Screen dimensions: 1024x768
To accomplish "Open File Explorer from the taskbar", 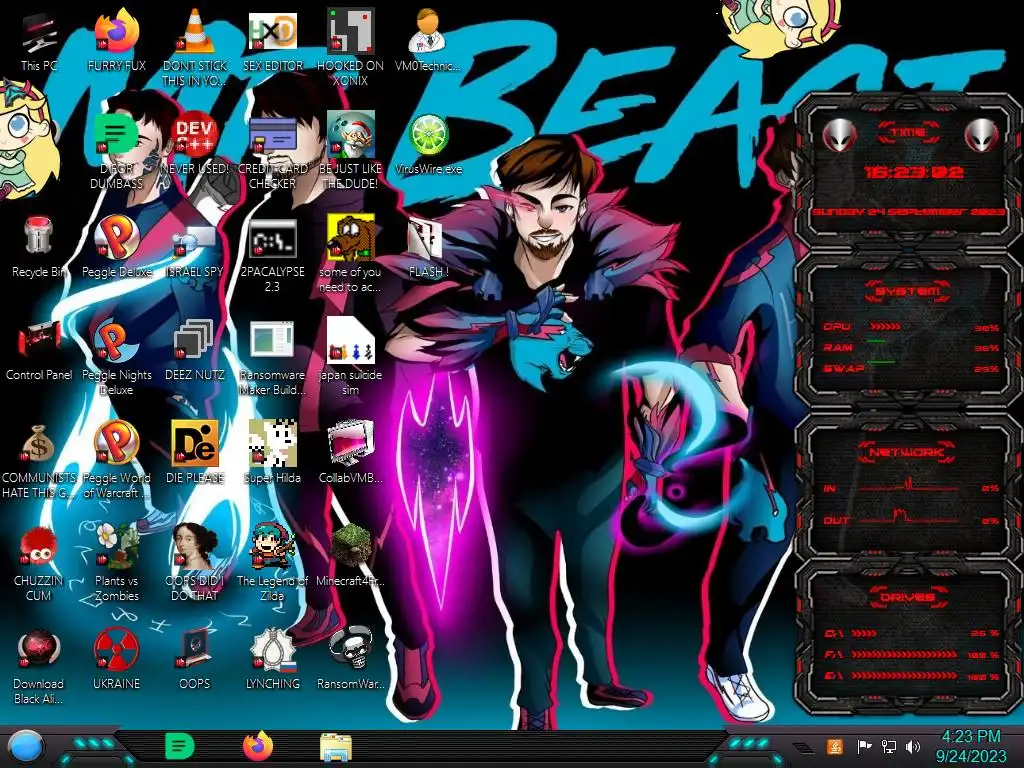I will [x=336, y=747].
